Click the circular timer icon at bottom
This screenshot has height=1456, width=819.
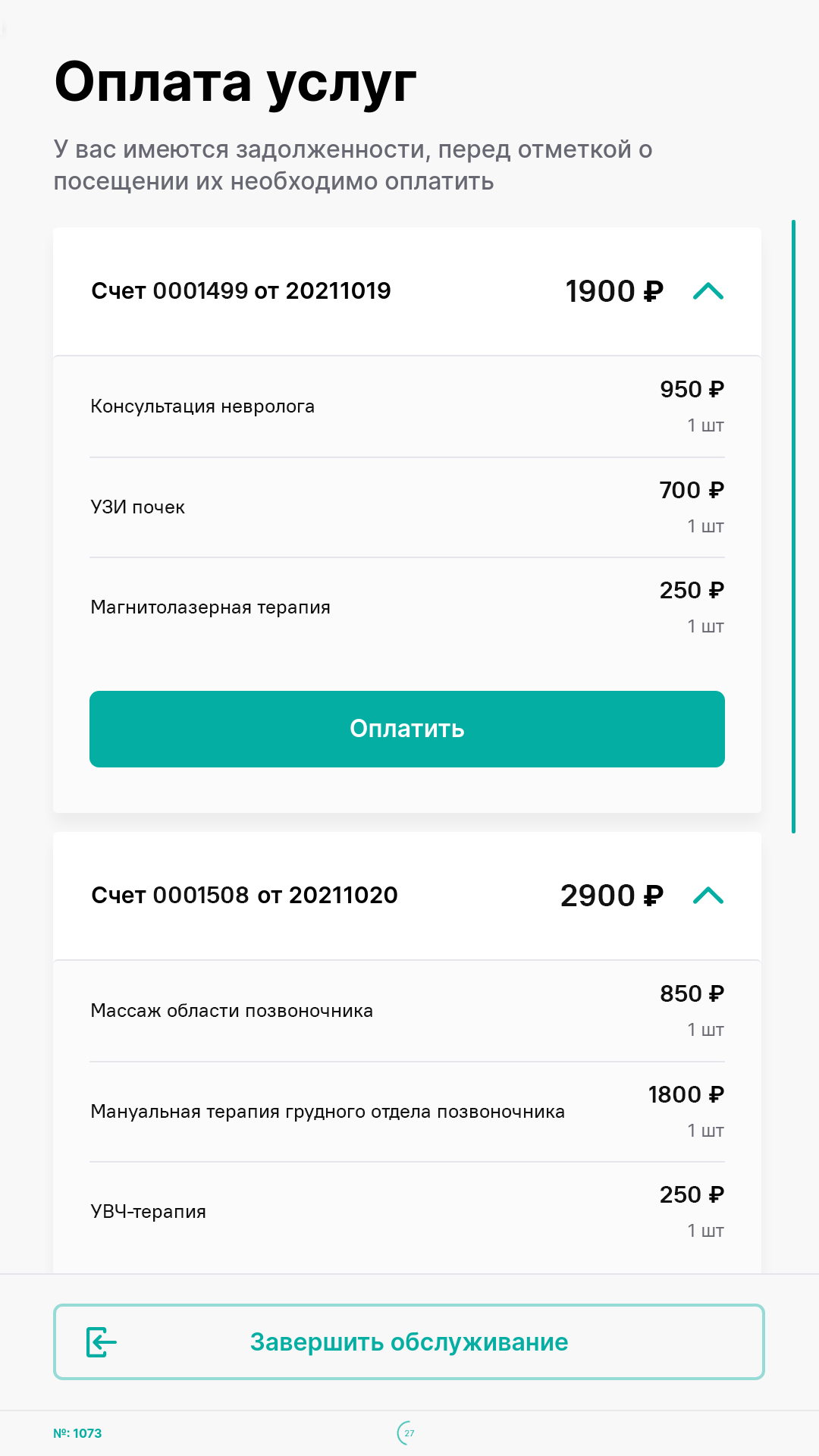[x=407, y=1433]
